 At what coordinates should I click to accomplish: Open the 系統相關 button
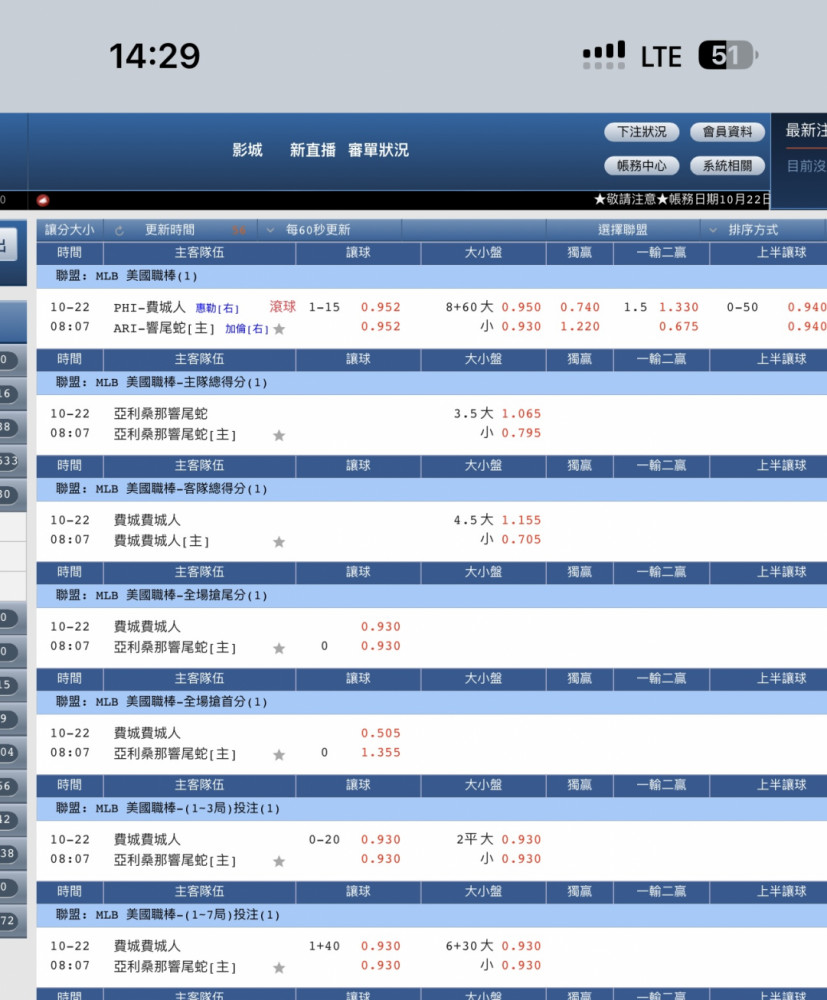(728, 166)
